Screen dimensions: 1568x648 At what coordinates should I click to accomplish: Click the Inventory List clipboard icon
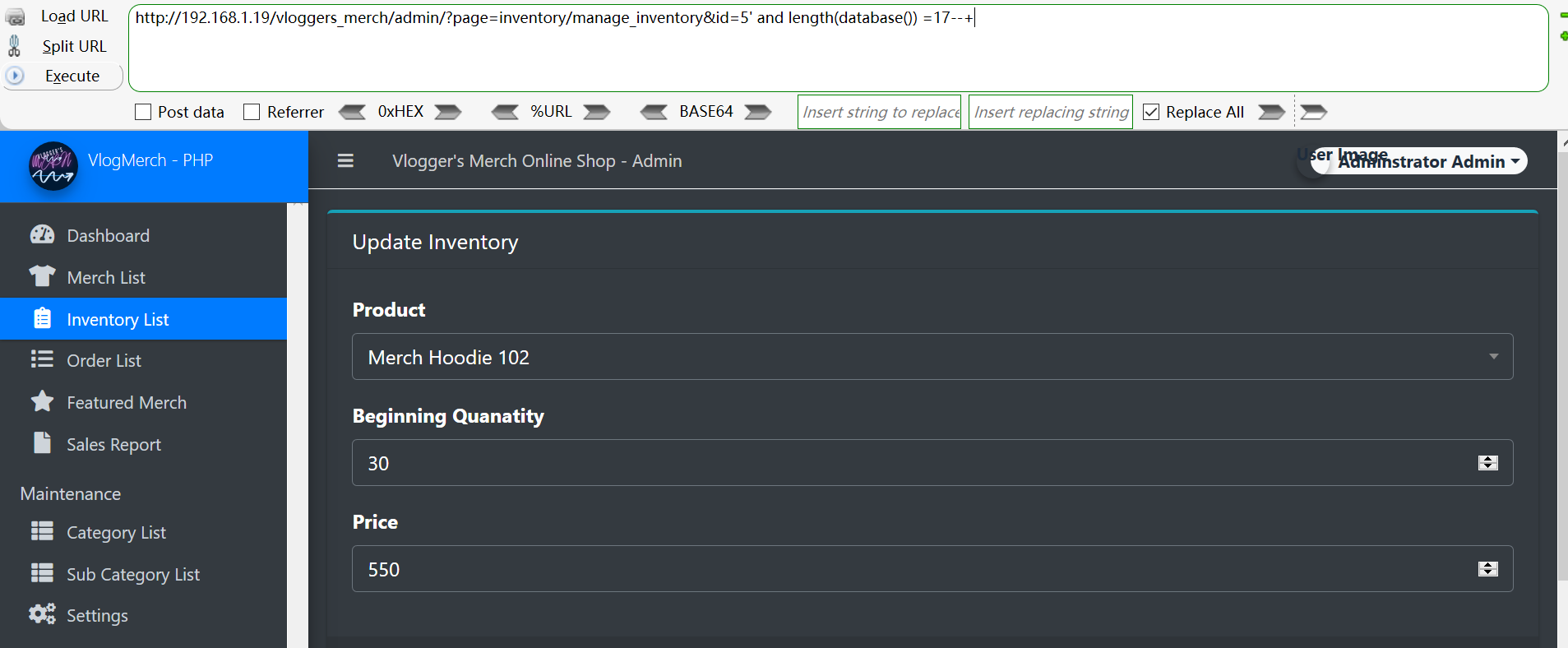pos(43,318)
